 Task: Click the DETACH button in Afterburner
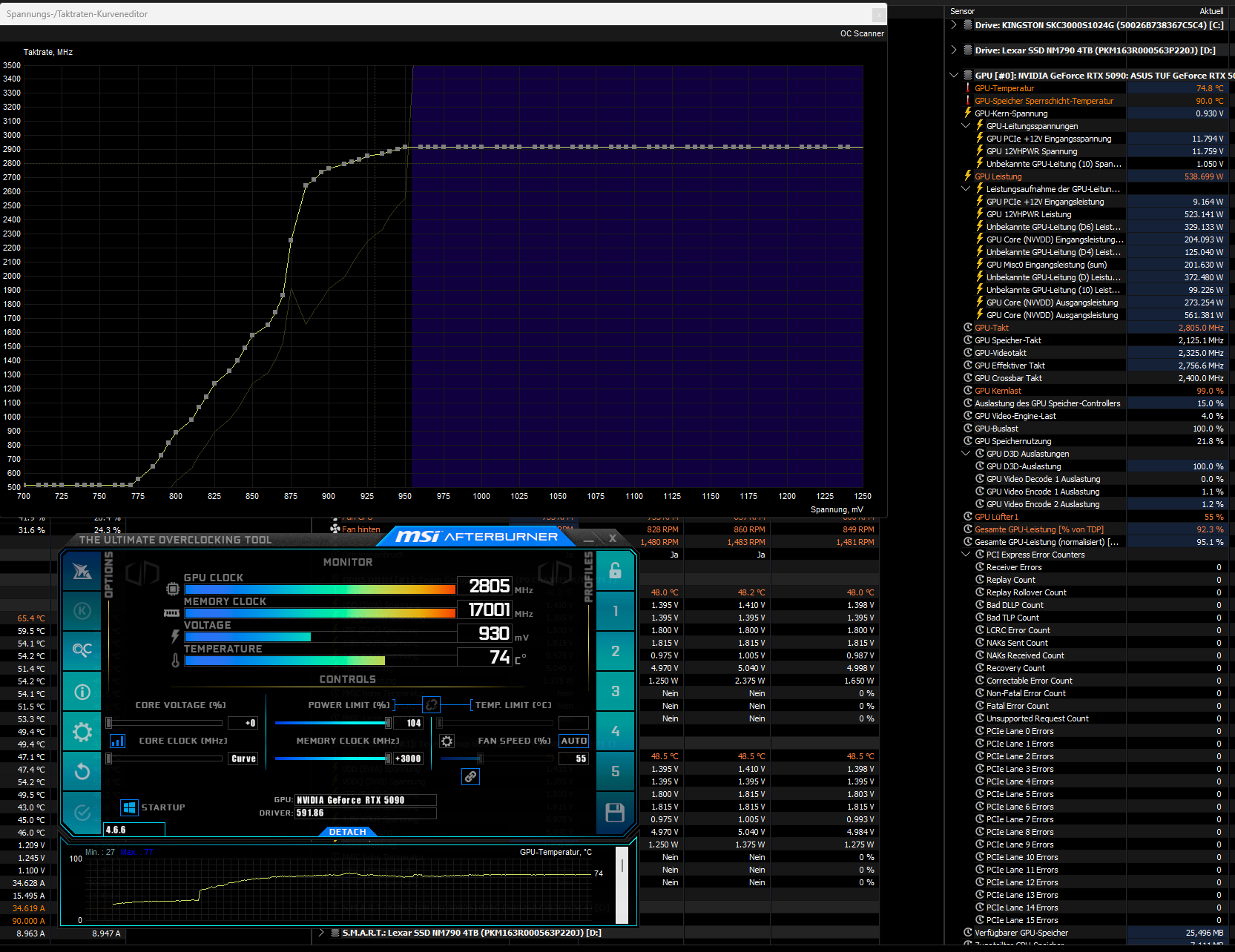pos(348,832)
